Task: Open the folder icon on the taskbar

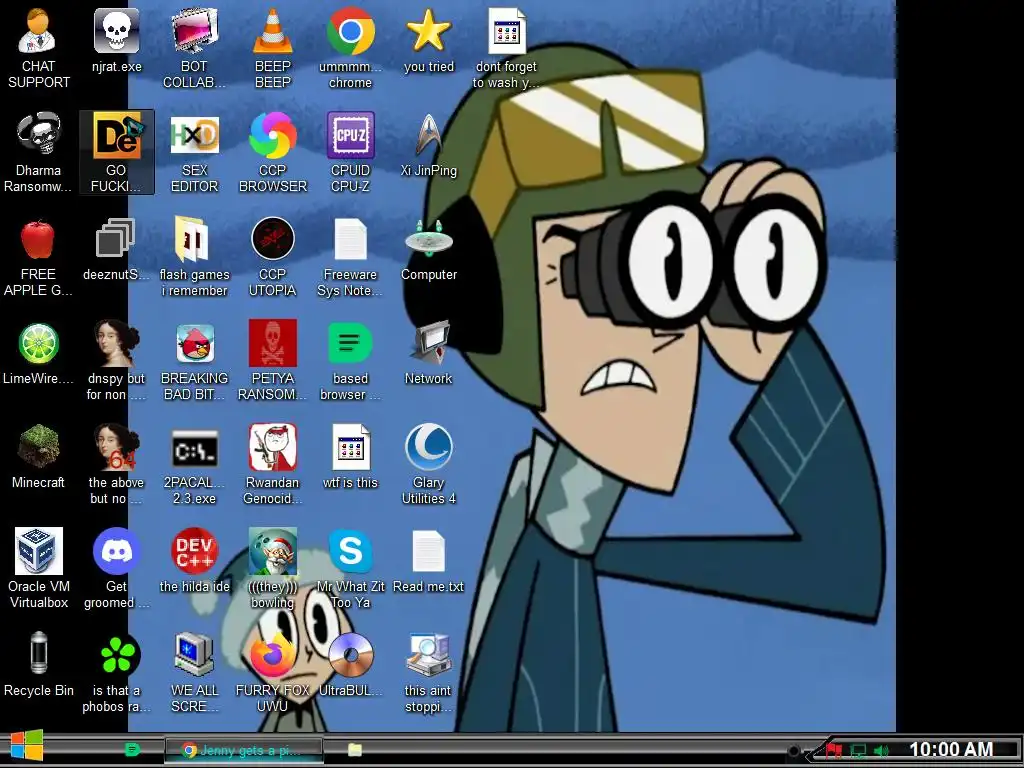Action: [x=355, y=750]
